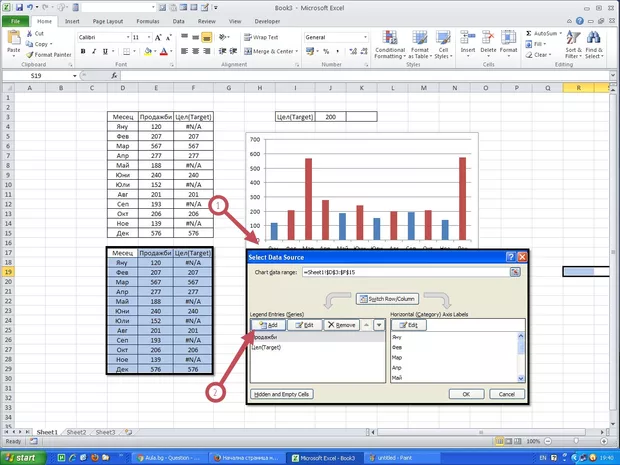This screenshot has width=620, height=465.
Task: Open Conditional Formatting menu
Action: [x=390, y=45]
